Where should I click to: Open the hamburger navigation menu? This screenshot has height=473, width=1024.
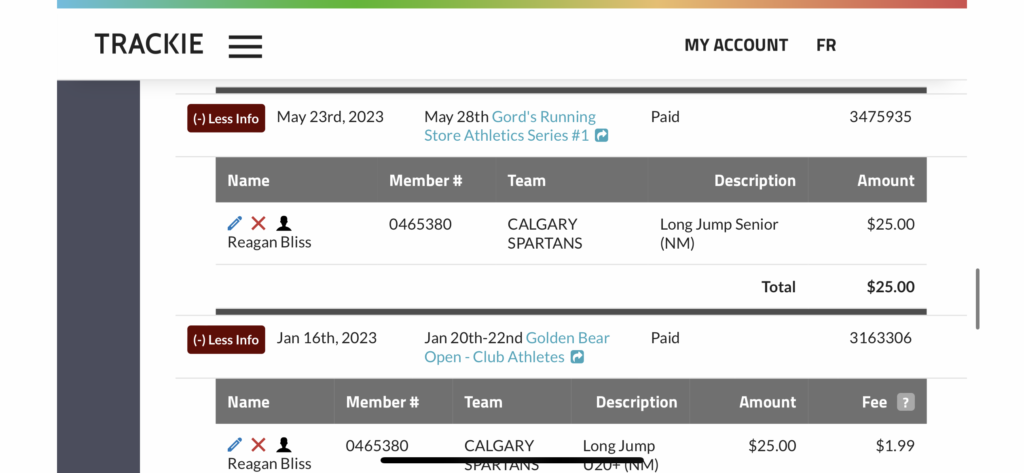point(245,46)
